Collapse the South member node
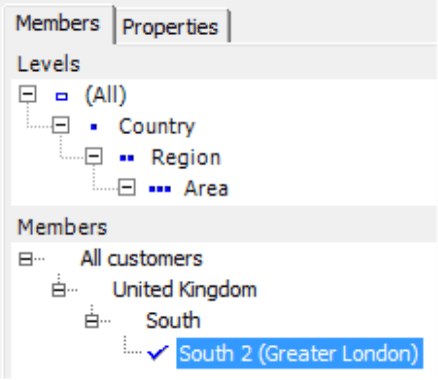Screen dimensions: 438x380 (92, 321)
